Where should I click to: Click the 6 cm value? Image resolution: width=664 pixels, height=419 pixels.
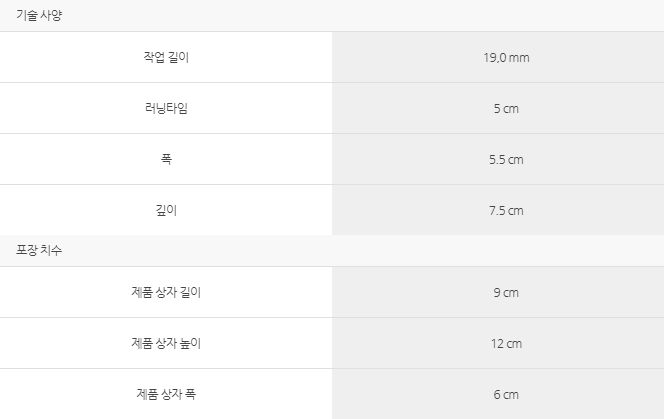tap(506, 394)
